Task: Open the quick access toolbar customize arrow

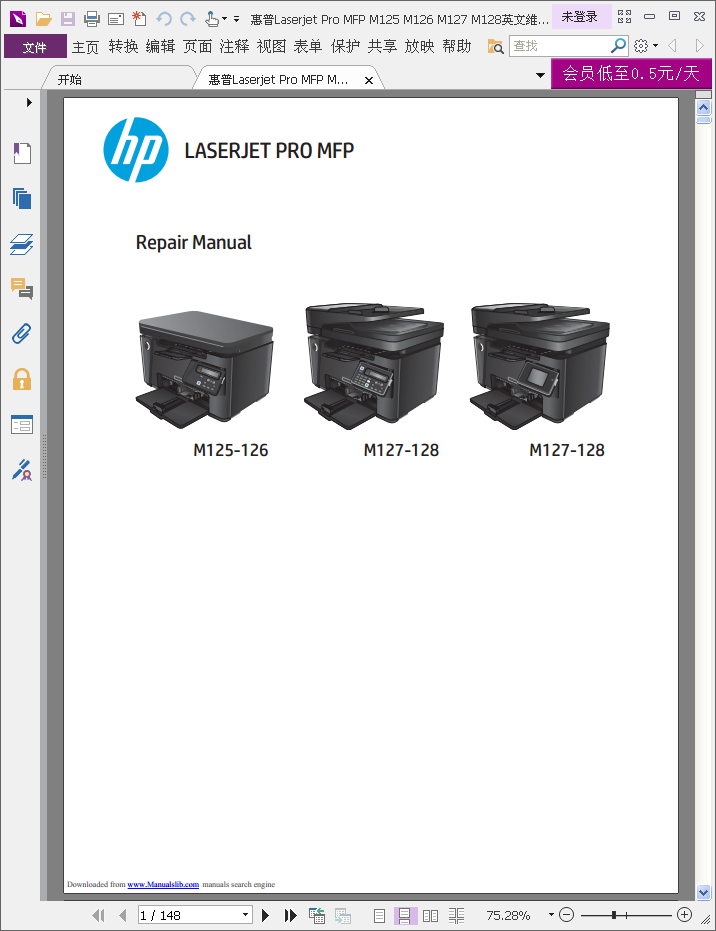Action: [236, 19]
